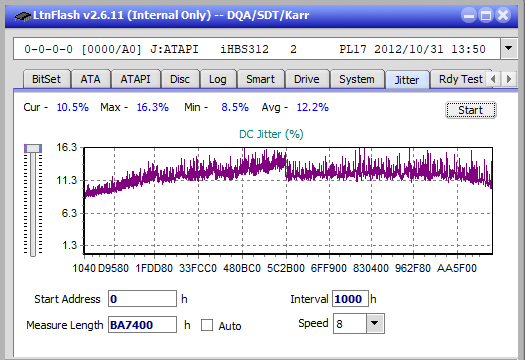The width and height of the screenshot is (525, 360).
Task: Click the 33FCC0 axis label
Action: coord(198,268)
